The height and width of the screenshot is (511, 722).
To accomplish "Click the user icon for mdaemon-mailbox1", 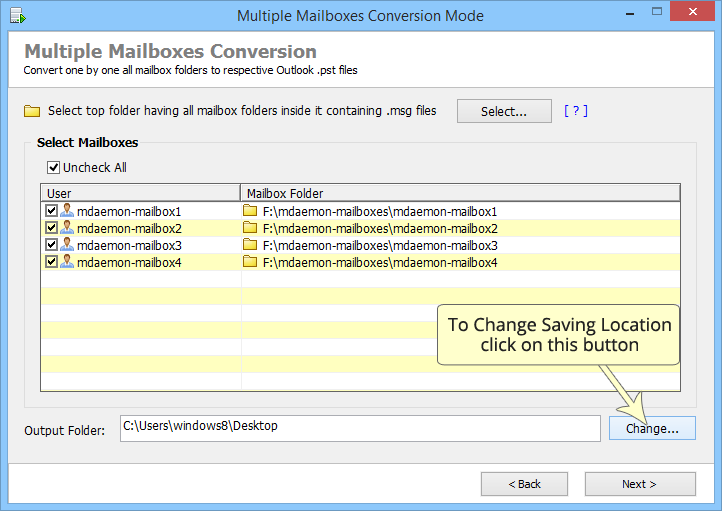I will coord(67,210).
